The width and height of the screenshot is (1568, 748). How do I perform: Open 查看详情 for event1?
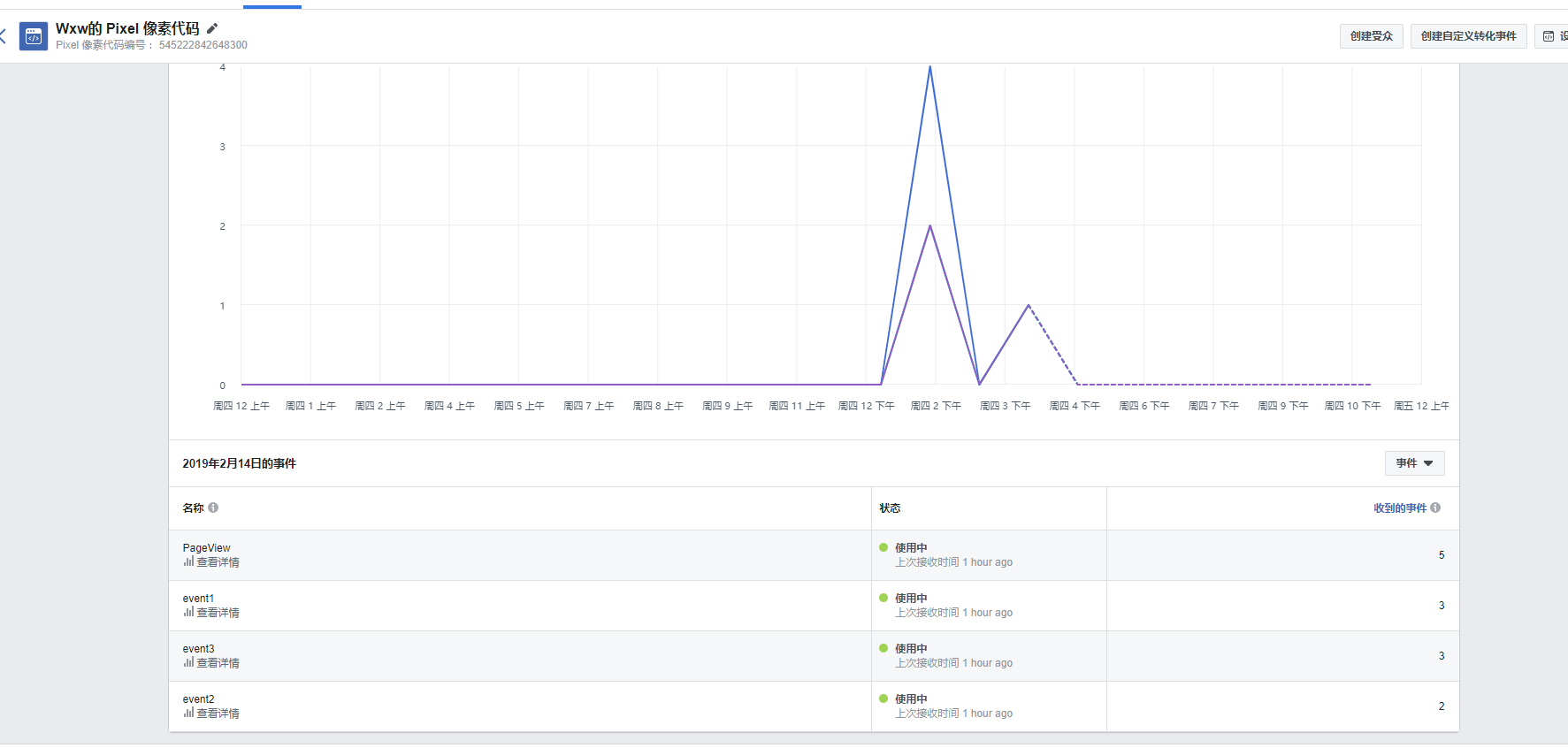pos(218,613)
